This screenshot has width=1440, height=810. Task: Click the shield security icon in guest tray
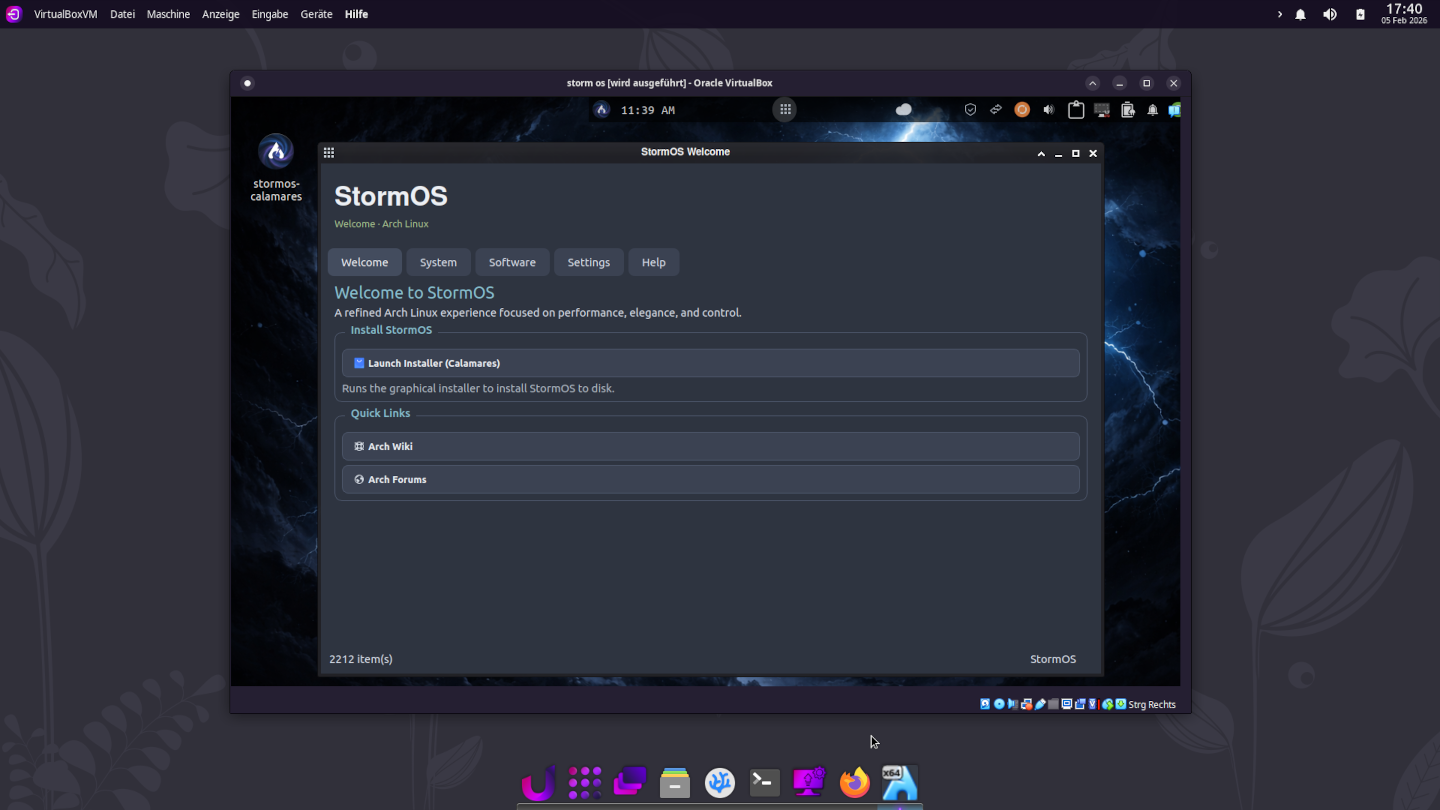click(x=970, y=110)
